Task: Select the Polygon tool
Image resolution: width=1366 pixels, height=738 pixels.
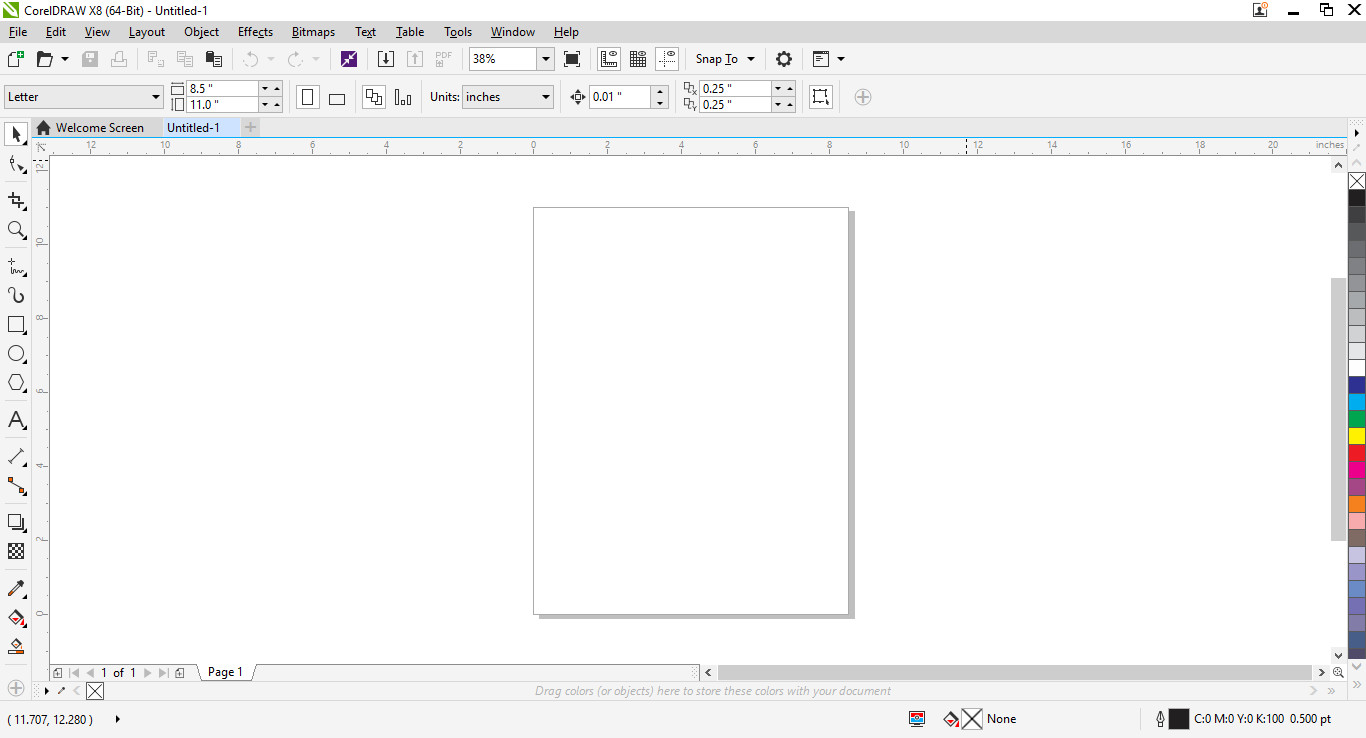Action: 17,383
